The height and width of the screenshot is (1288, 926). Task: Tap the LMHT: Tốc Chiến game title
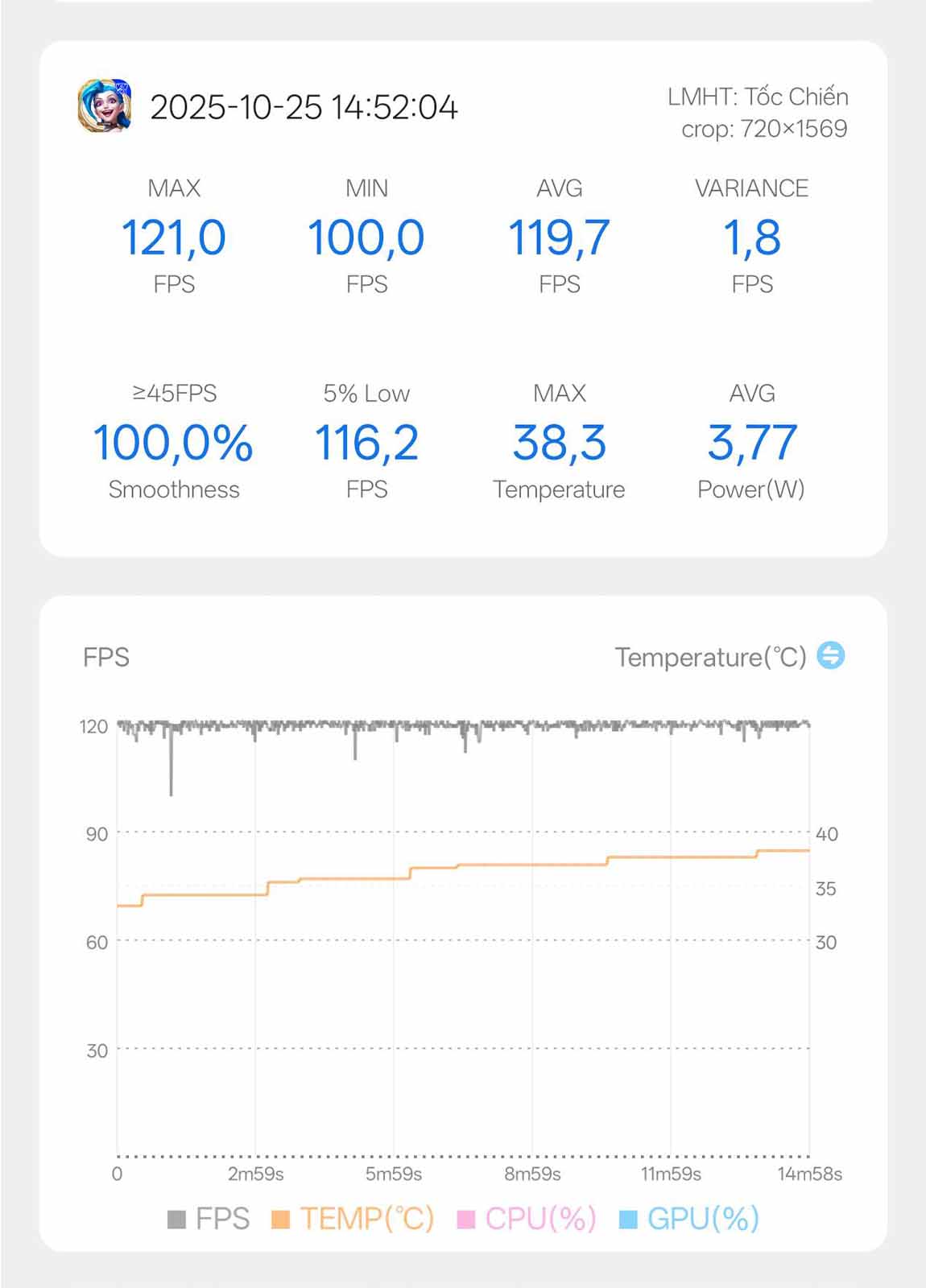(x=758, y=97)
